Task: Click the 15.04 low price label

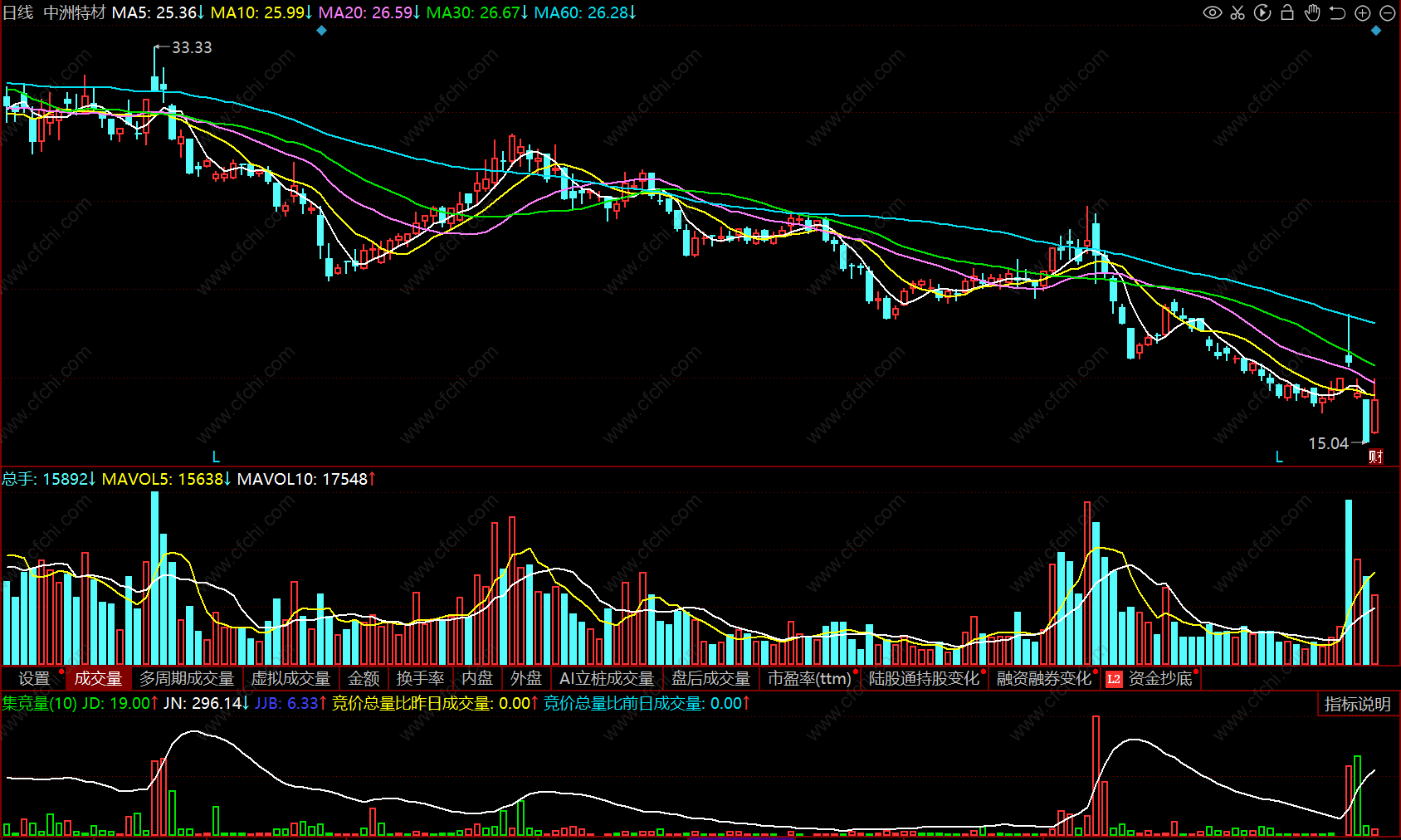Action: [x=1328, y=443]
